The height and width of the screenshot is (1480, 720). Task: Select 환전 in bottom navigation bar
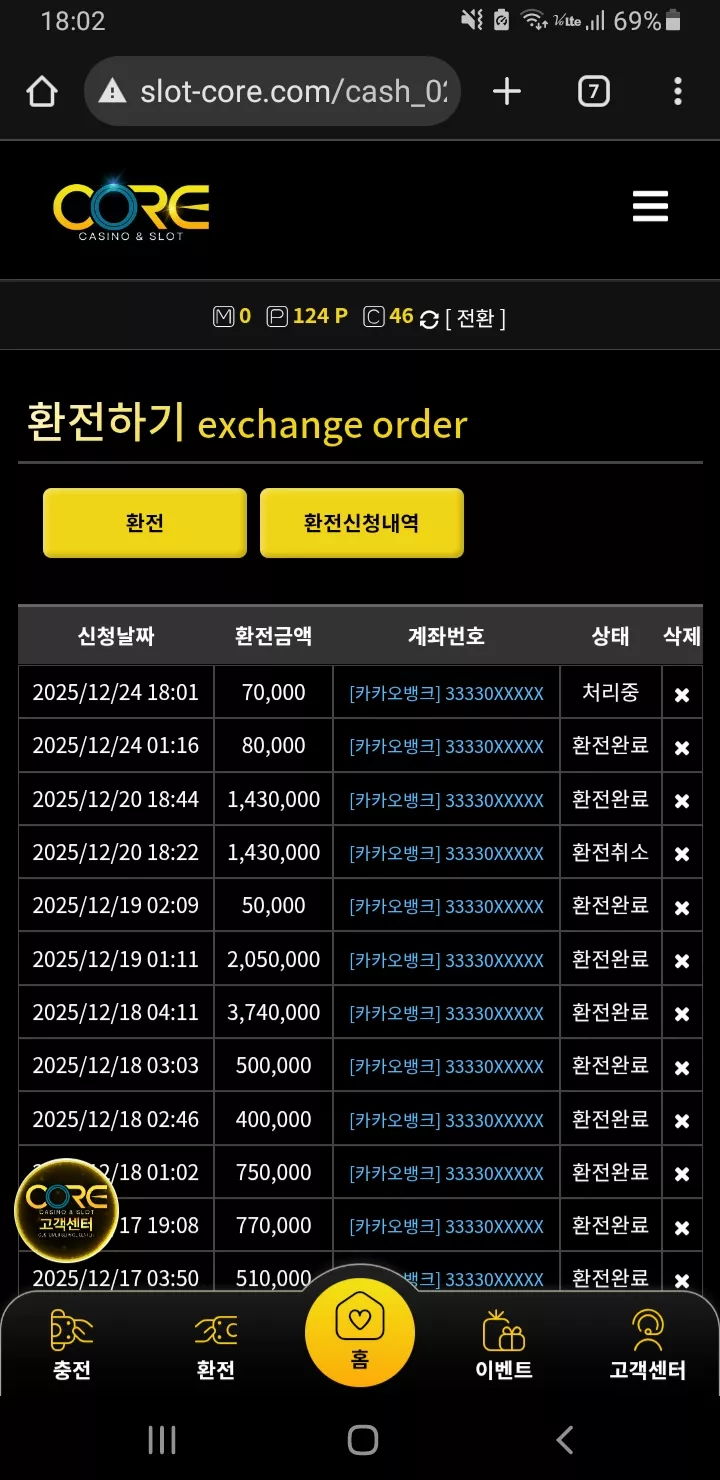216,1346
